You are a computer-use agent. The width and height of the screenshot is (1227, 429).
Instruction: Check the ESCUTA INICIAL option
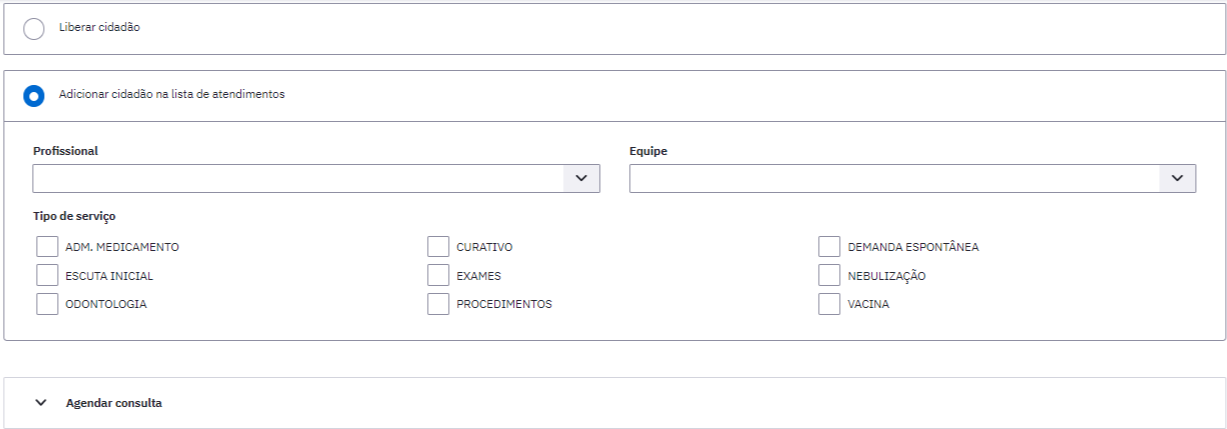[47, 275]
